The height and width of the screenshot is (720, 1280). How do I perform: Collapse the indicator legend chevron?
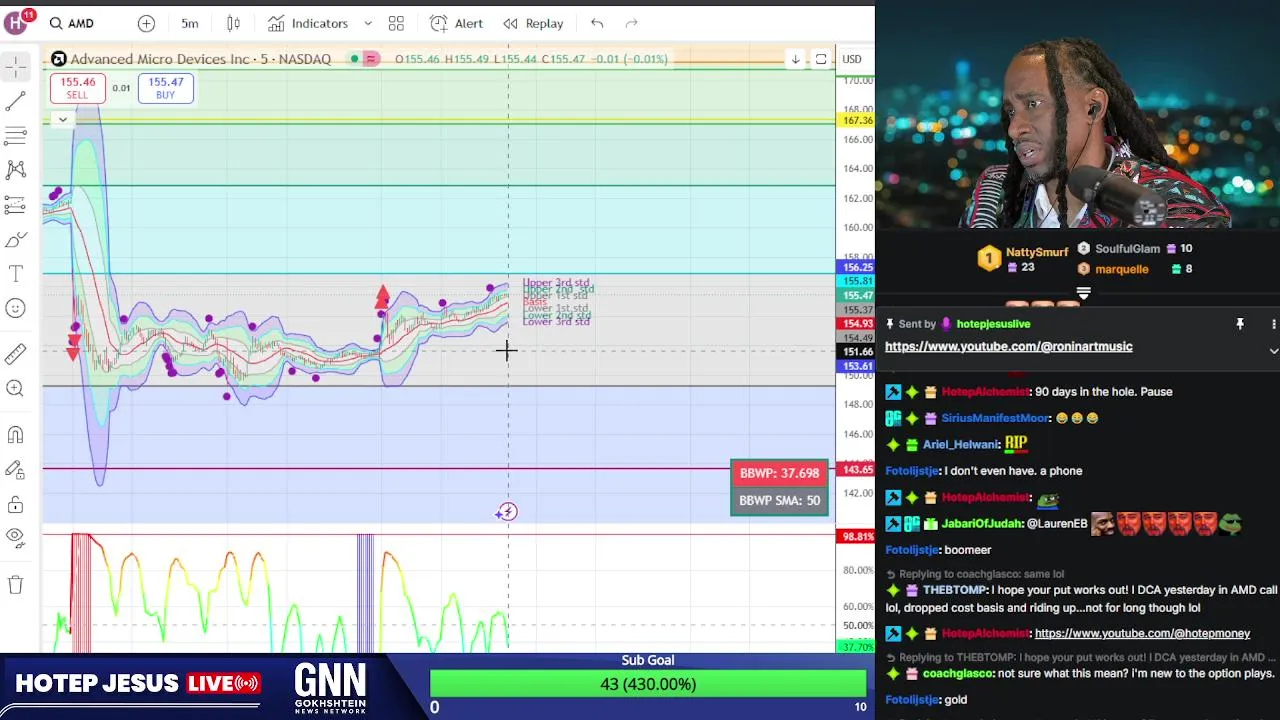[62, 119]
